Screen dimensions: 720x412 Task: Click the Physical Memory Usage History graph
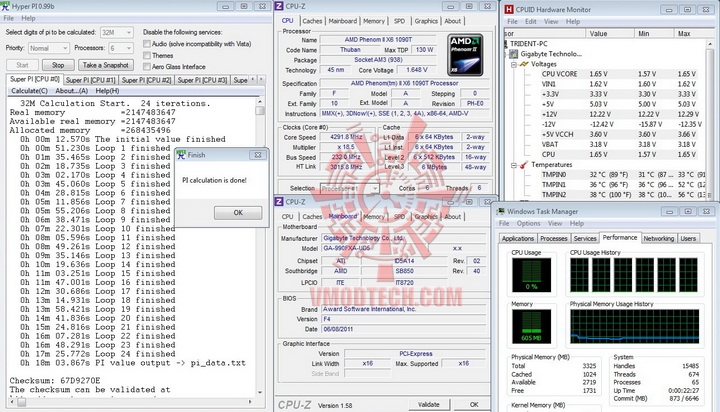point(635,327)
